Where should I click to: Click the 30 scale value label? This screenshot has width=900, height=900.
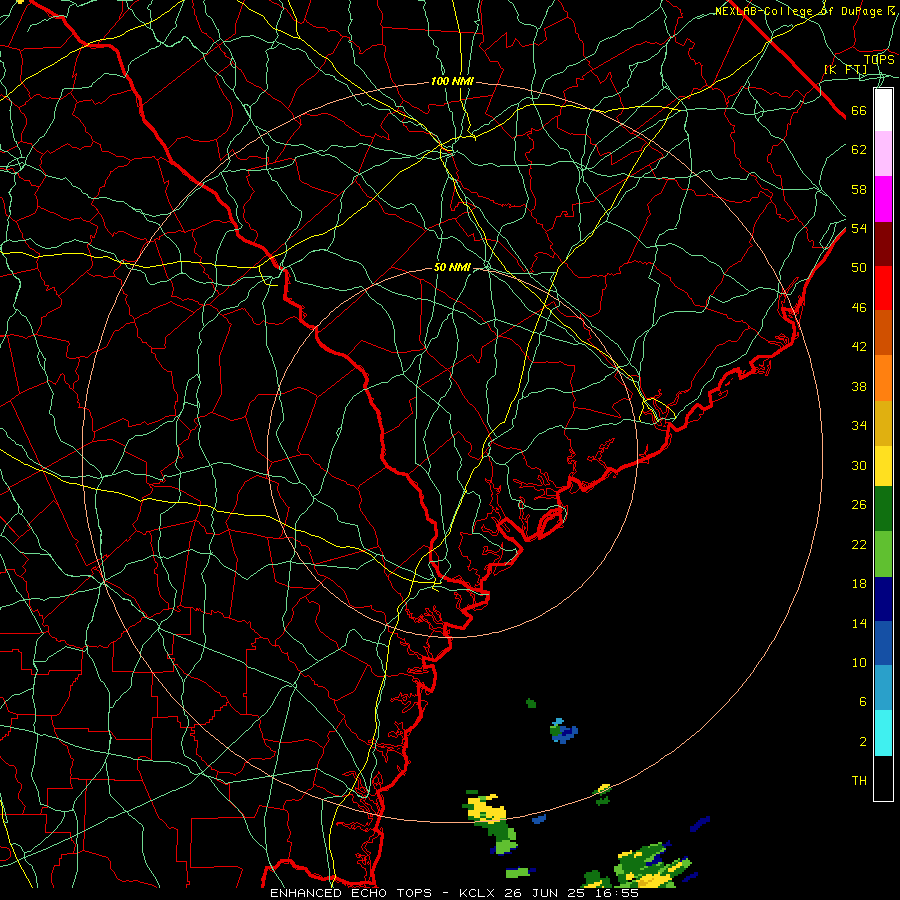(859, 465)
